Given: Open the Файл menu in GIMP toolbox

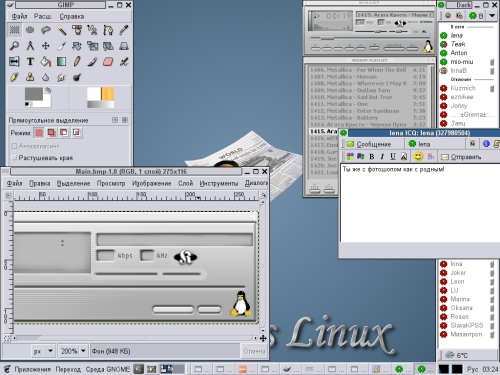Looking at the screenshot, I should coord(19,16).
